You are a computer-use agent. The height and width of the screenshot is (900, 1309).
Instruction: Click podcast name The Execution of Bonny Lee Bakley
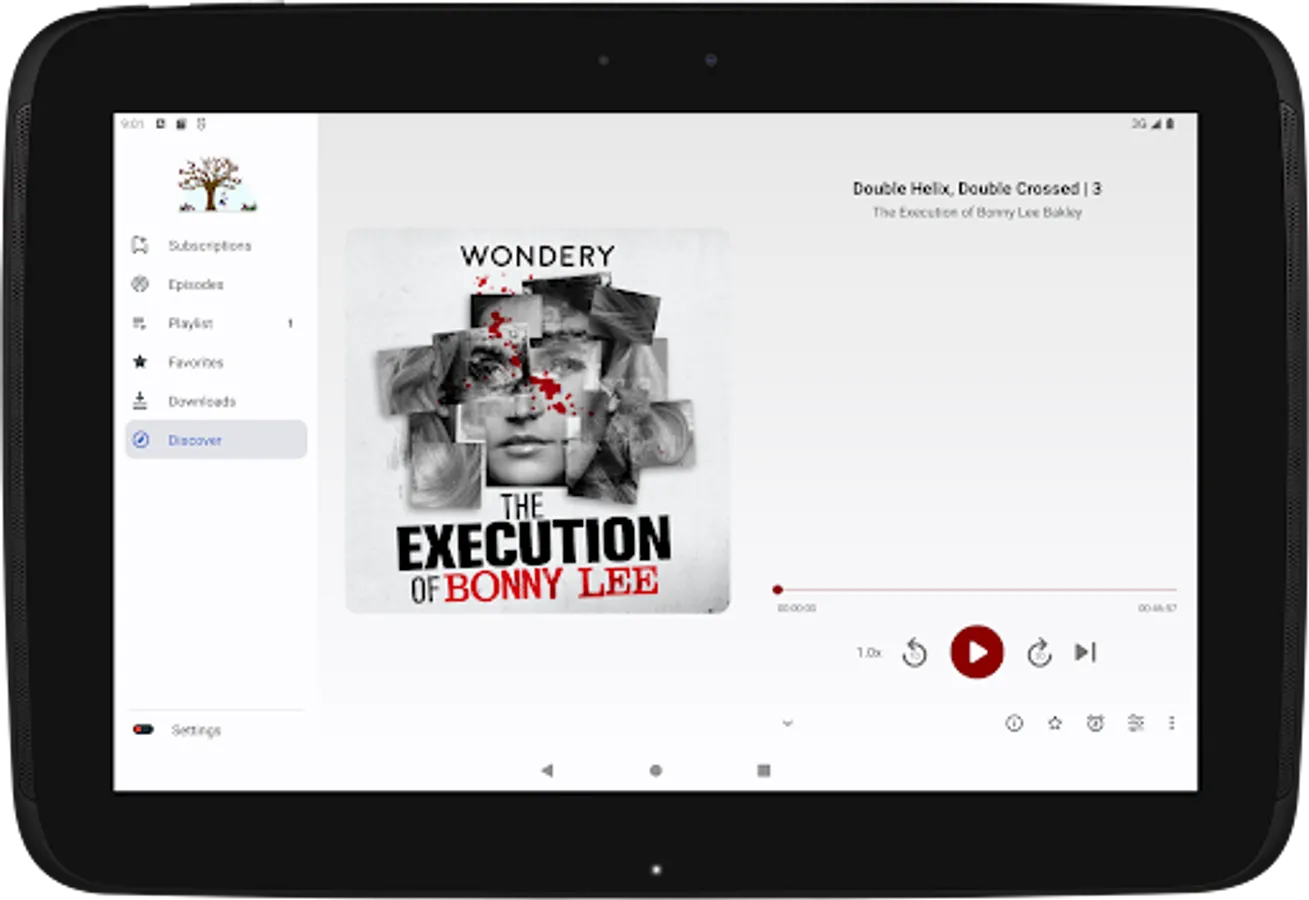pos(977,212)
